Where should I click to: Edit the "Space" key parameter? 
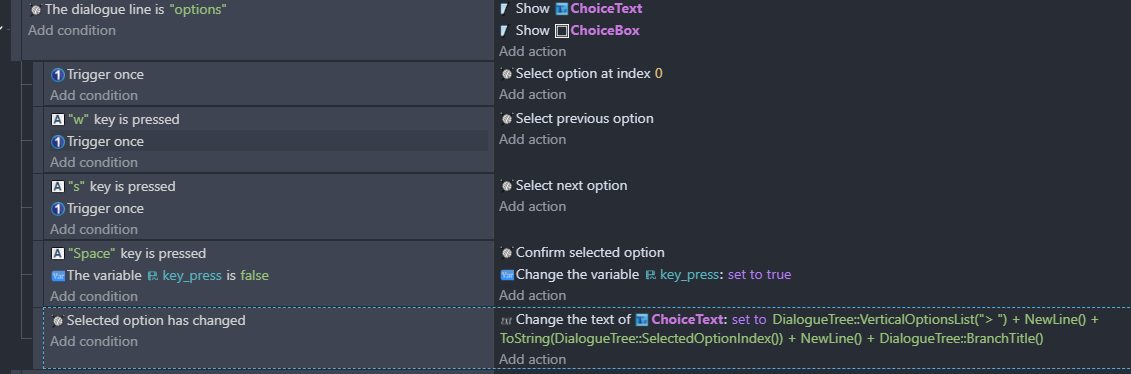92,254
